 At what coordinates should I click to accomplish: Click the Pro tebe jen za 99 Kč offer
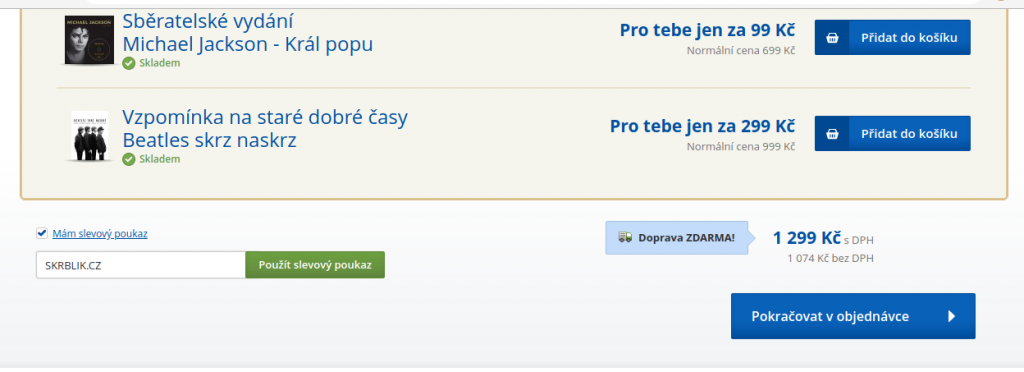707,30
